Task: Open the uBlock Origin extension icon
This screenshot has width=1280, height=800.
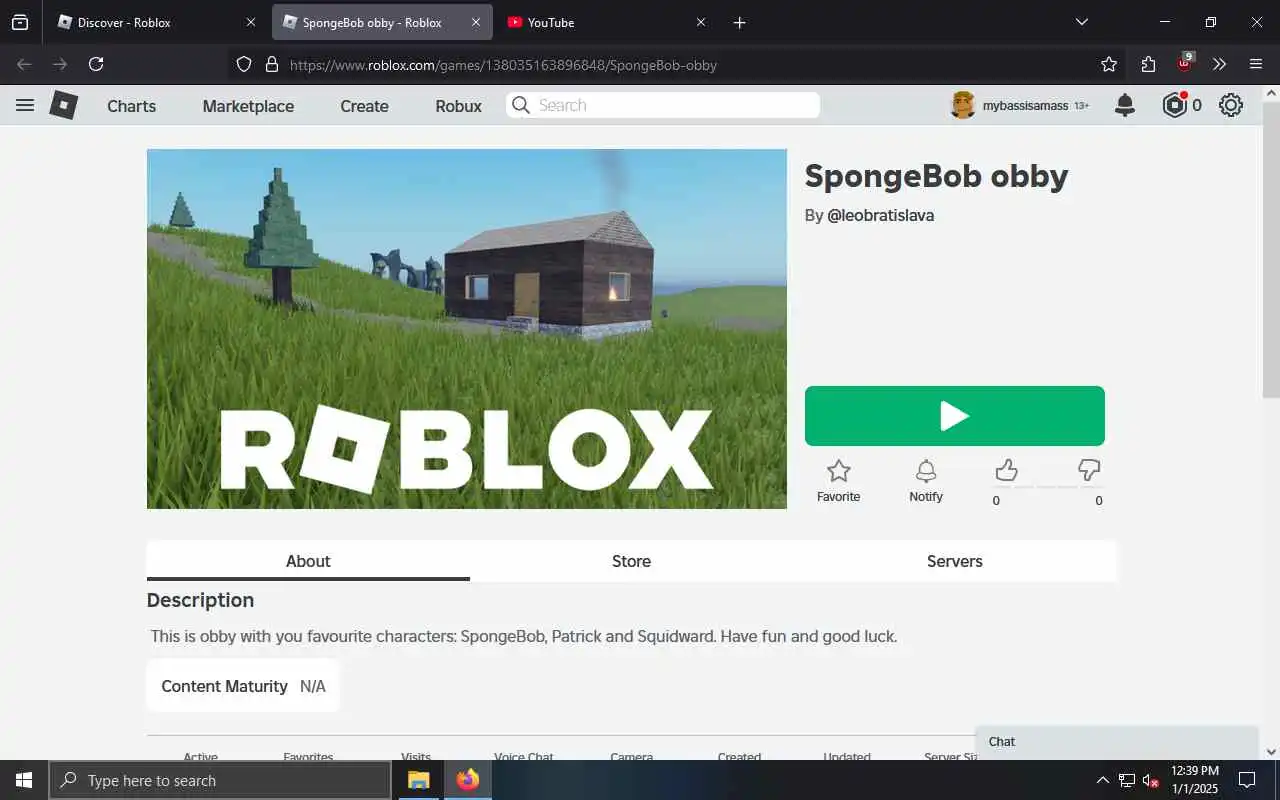Action: pos(1184,63)
